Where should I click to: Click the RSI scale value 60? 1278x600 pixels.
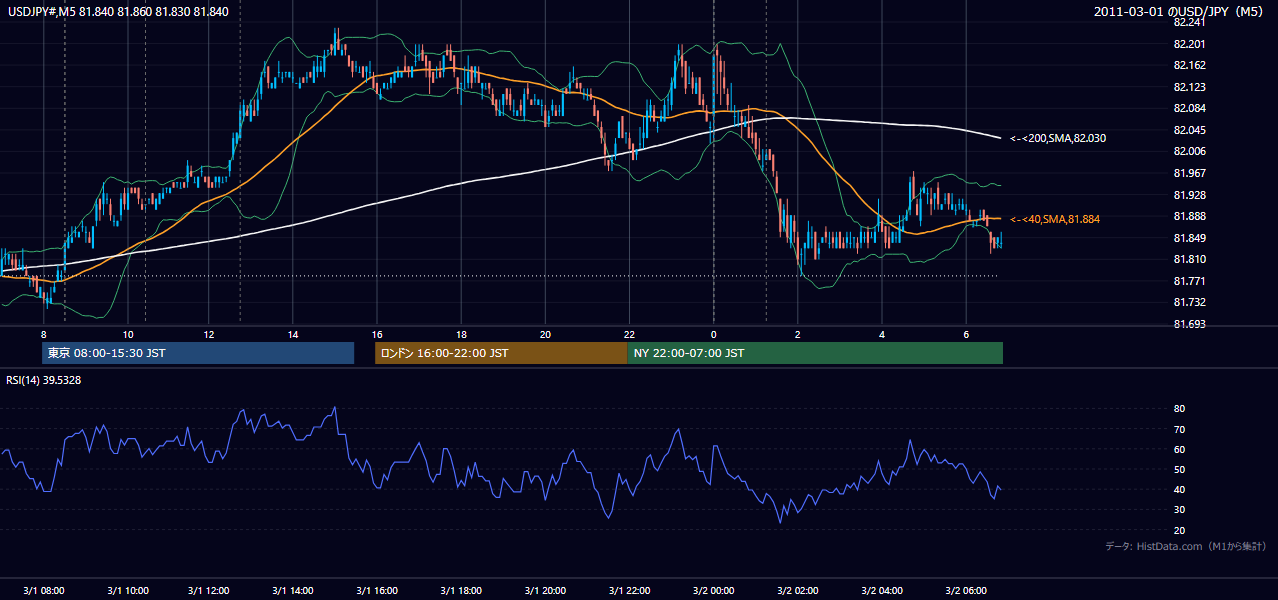(1180, 449)
